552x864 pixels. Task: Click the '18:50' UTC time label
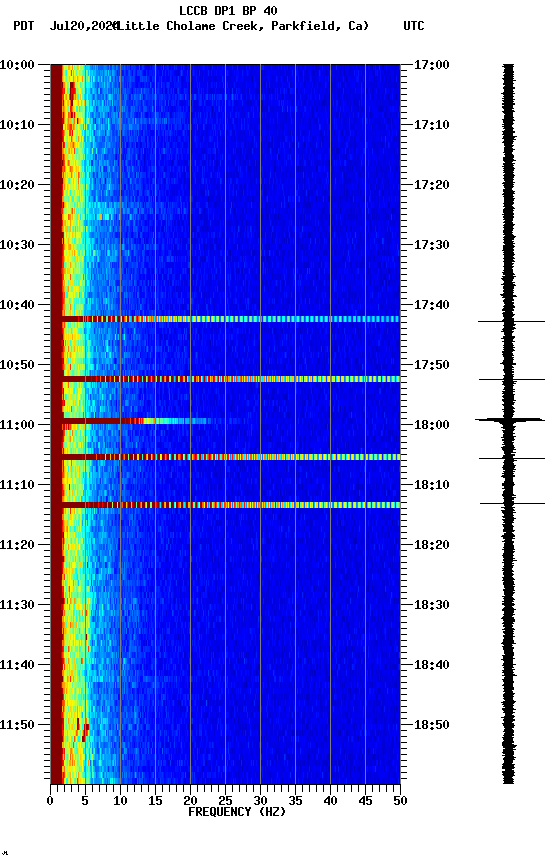pos(432,725)
